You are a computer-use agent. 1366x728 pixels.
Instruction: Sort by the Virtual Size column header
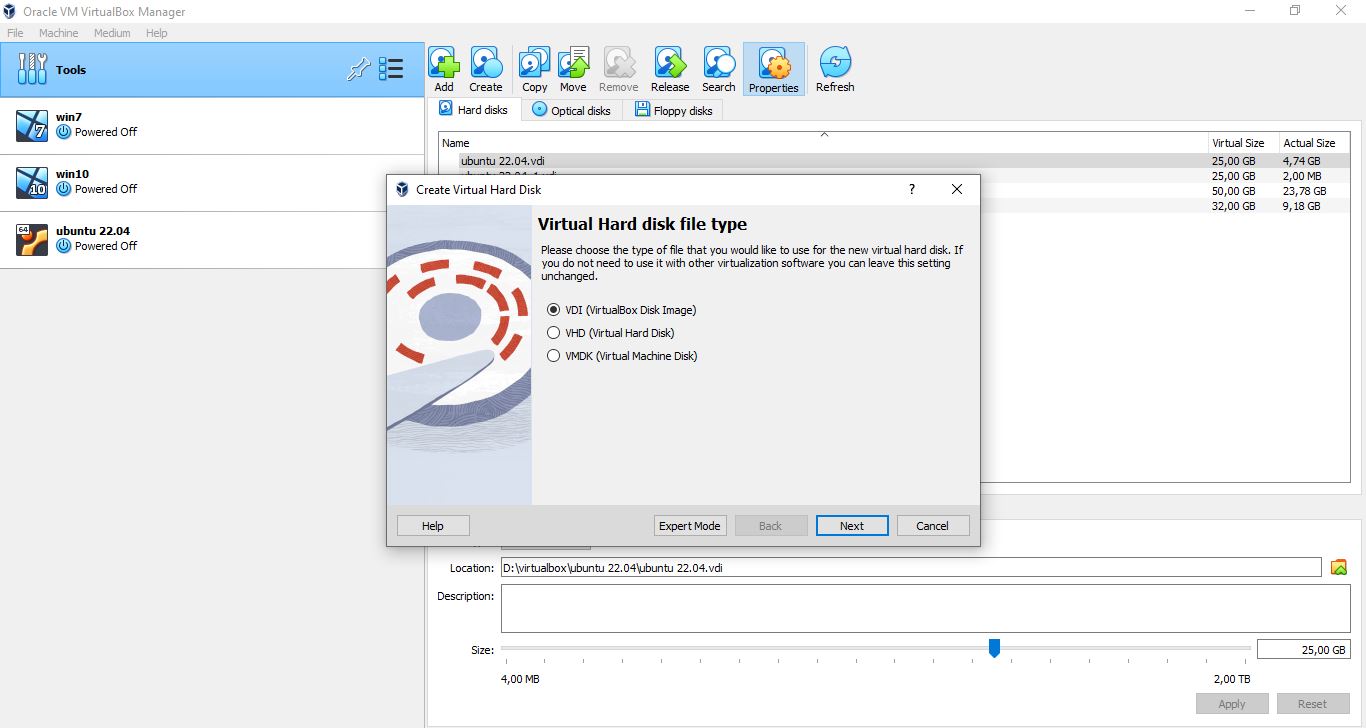pyautogui.click(x=1243, y=143)
